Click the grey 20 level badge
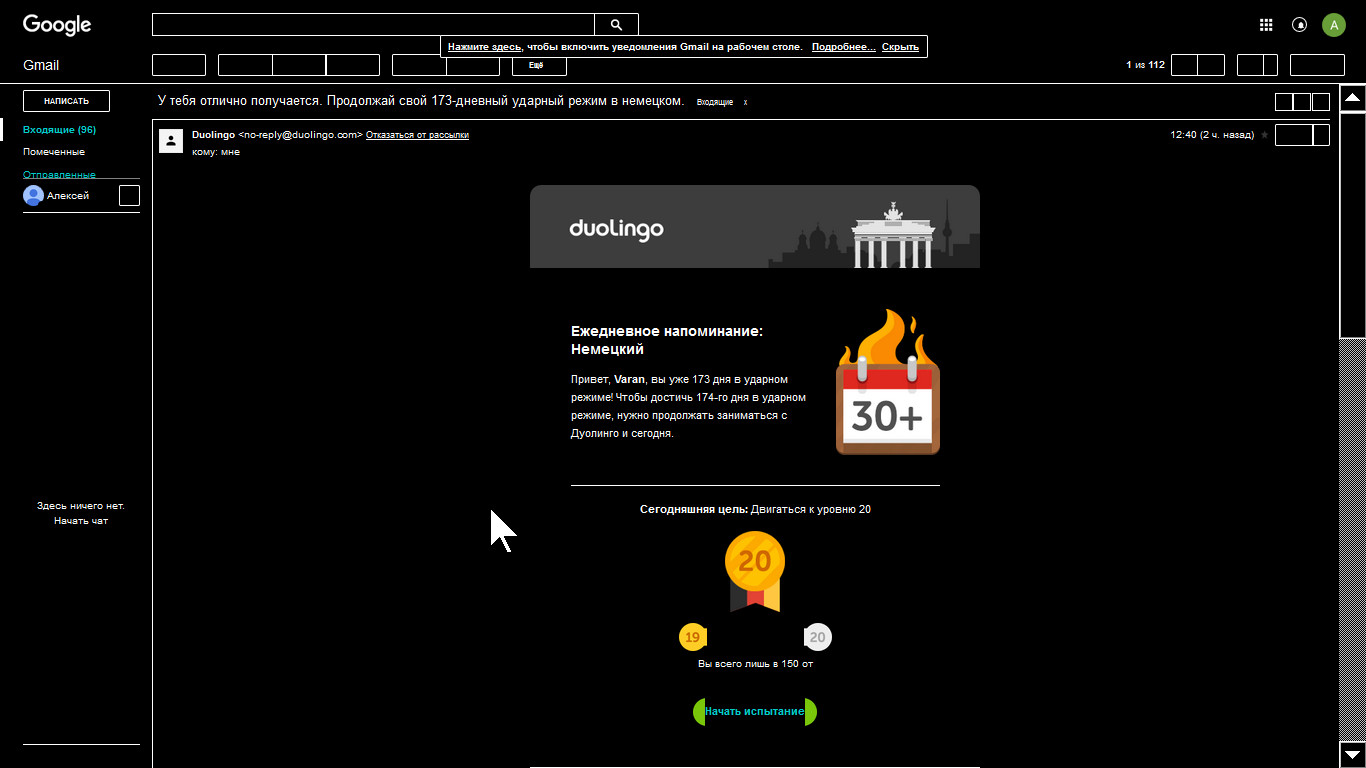Viewport: 1366px width, 768px height. [818, 637]
